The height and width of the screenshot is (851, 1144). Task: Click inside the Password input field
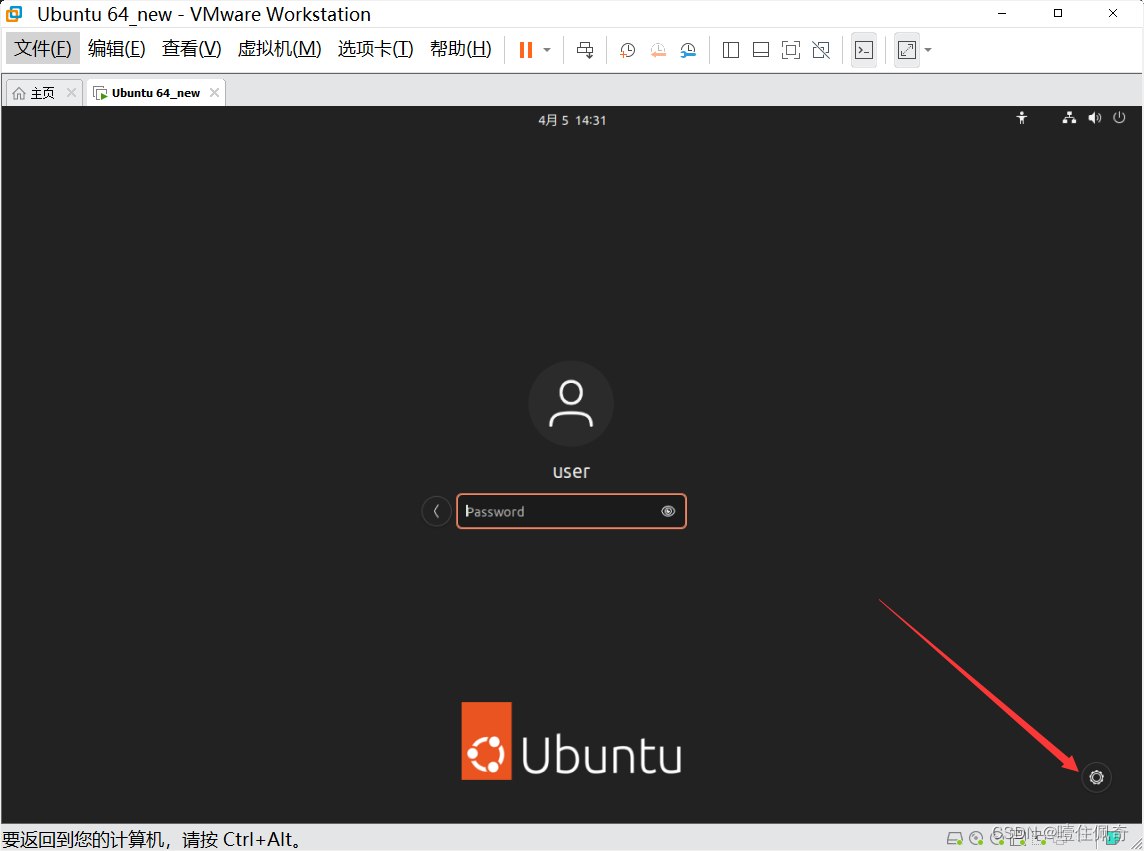pos(560,511)
